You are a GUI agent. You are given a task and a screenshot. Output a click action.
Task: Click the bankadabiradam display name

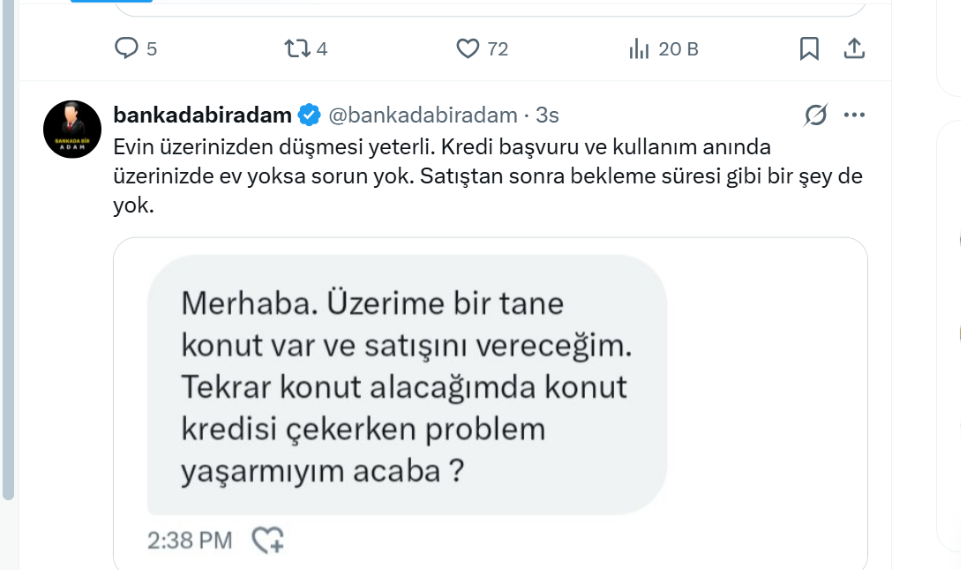[203, 115]
